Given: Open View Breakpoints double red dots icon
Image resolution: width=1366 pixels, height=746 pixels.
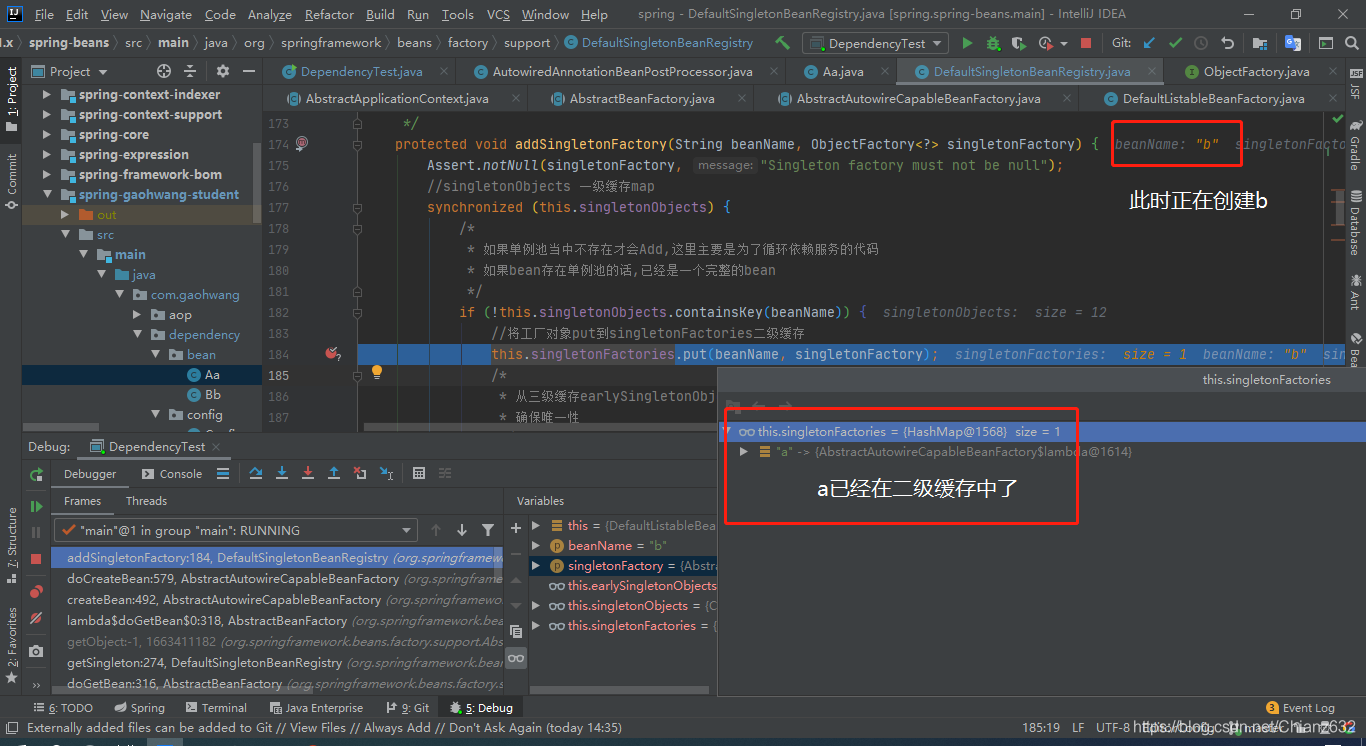Looking at the screenshot, I should [36, 592].
